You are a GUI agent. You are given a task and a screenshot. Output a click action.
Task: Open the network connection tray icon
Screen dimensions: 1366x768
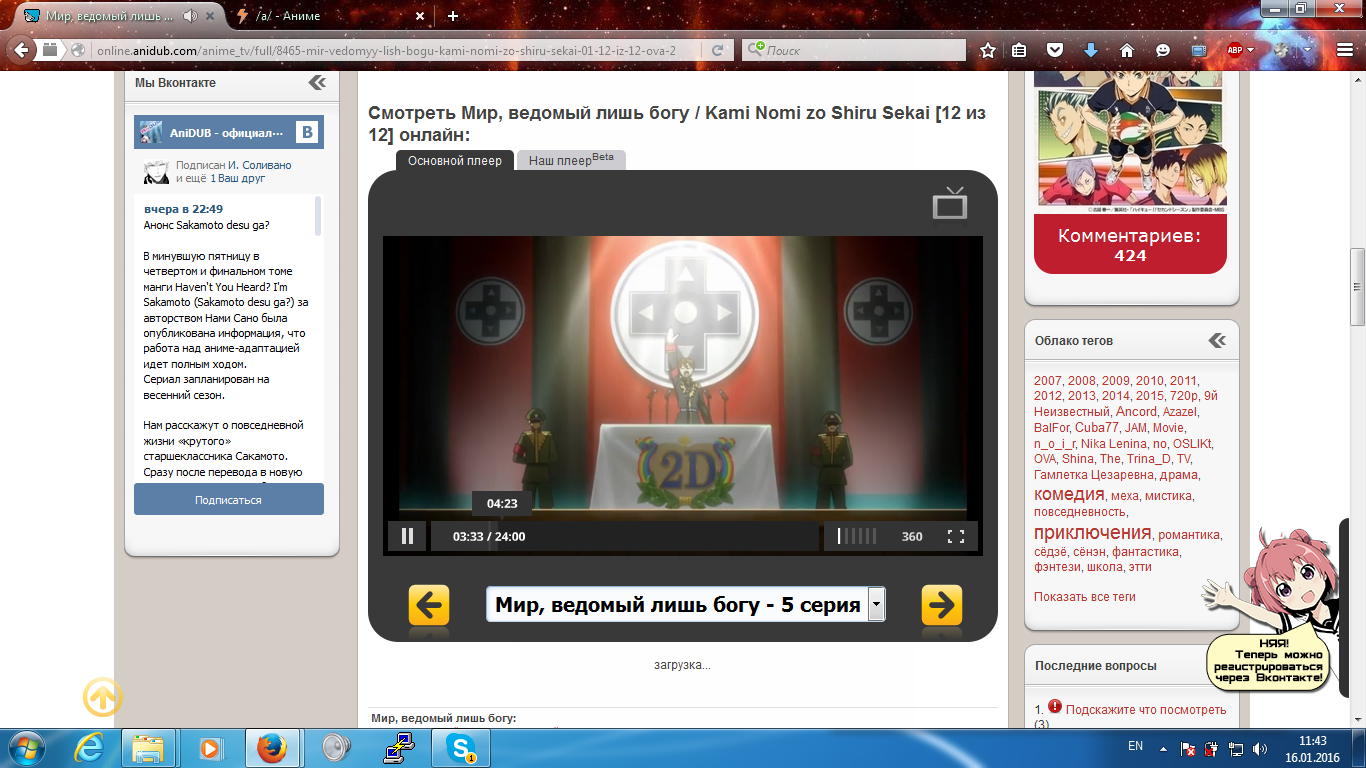[1237, 748]
